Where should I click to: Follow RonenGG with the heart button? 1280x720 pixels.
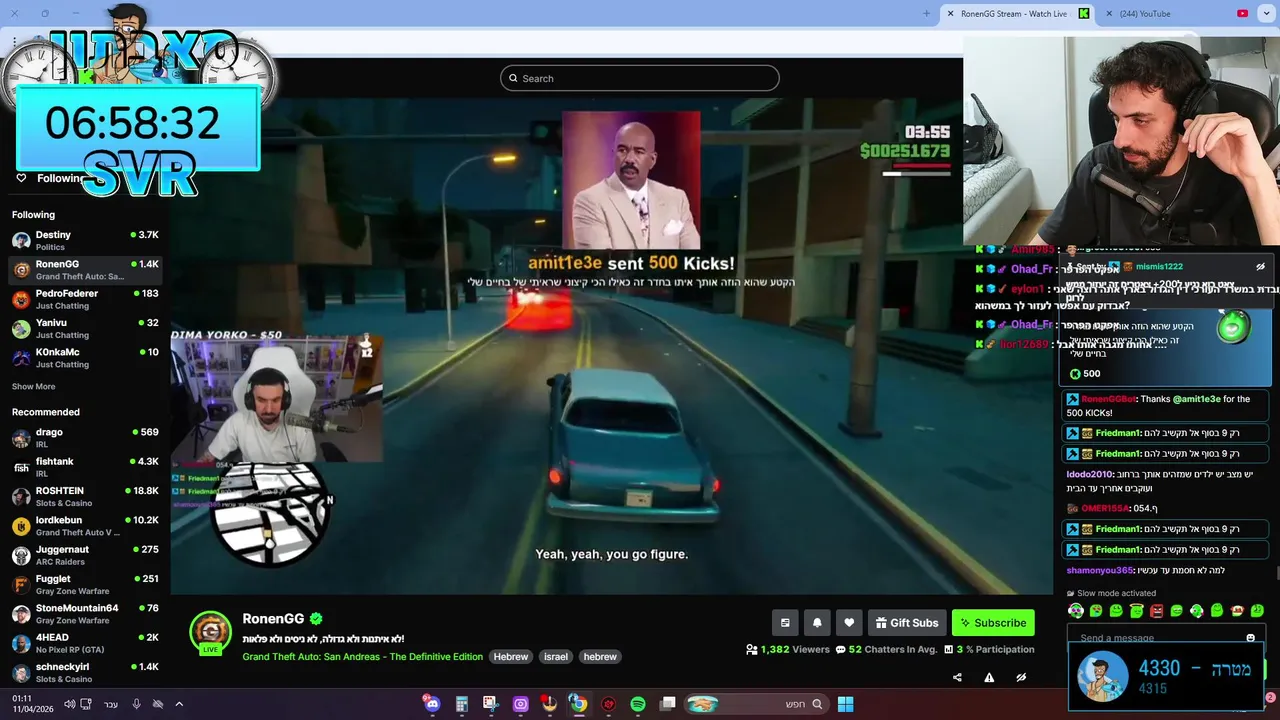pos(849,623)
